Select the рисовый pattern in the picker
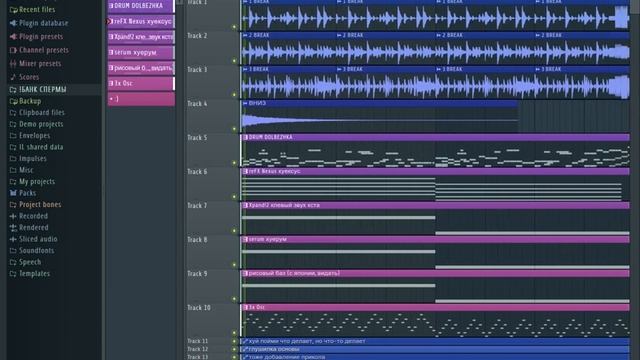Screen dimensions: 640x360 (x=141, y=68)
